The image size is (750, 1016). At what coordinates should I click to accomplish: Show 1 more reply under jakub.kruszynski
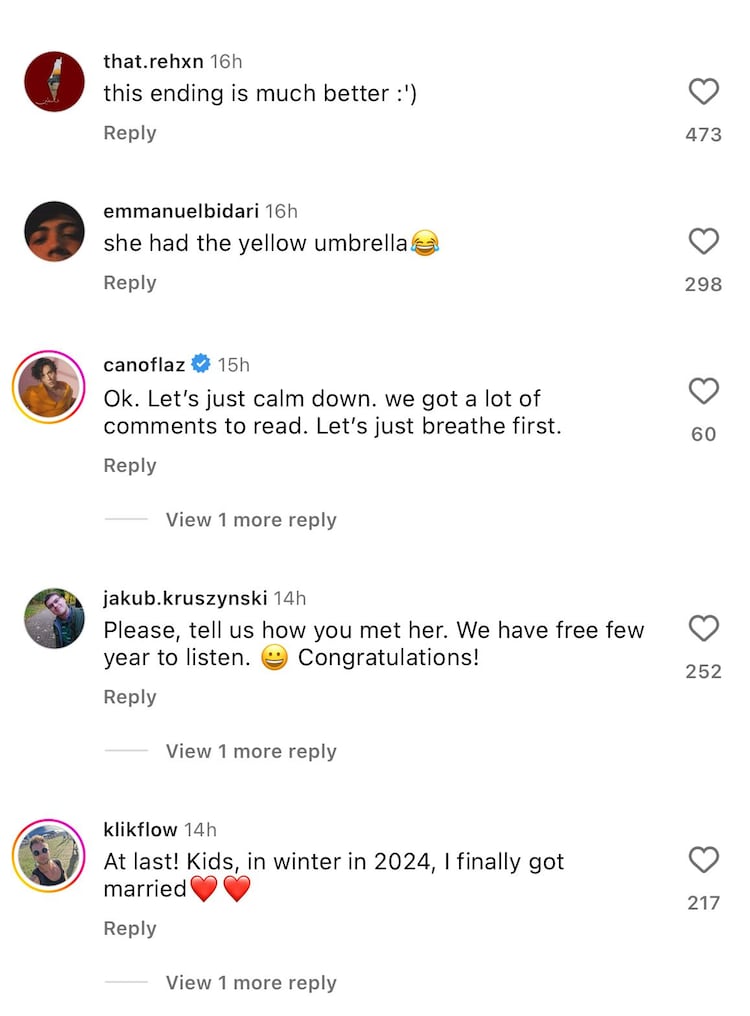click(250, 751)
